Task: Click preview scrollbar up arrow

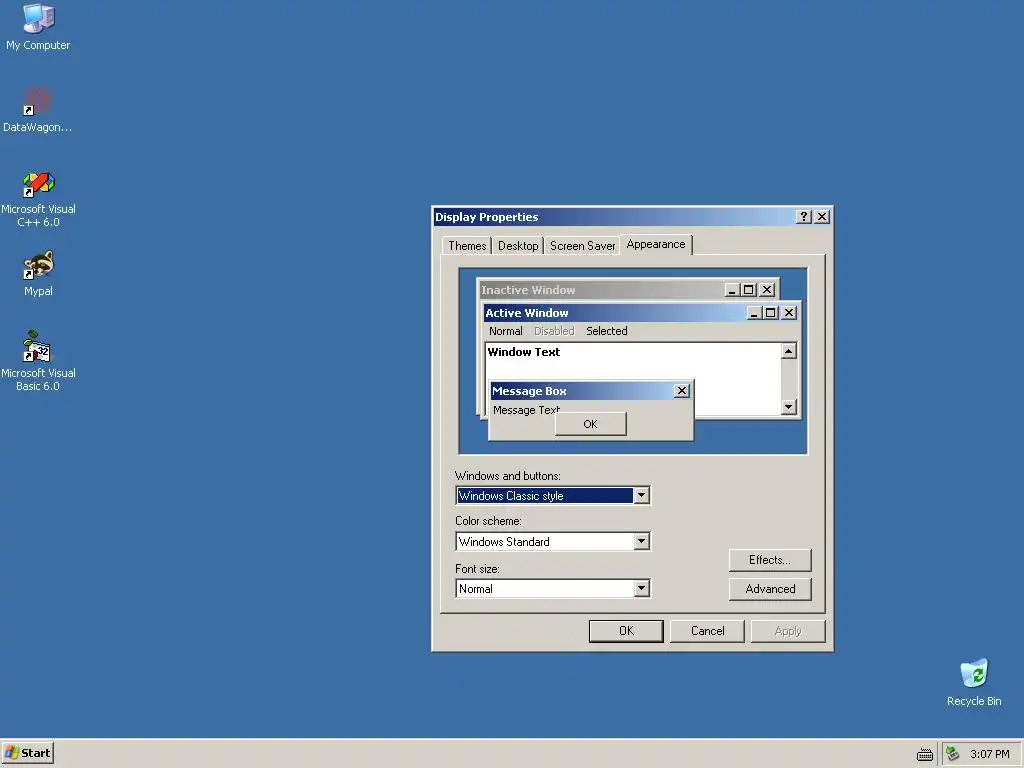Action: (789, 351)
